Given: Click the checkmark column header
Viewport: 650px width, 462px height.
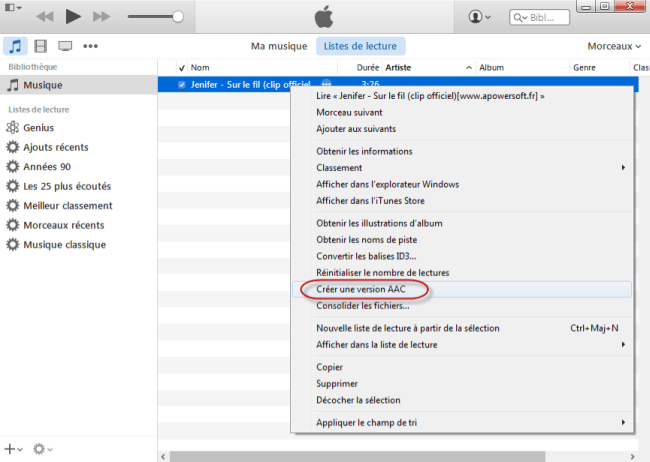Looking at the screenshot, I should pos(182,68).
